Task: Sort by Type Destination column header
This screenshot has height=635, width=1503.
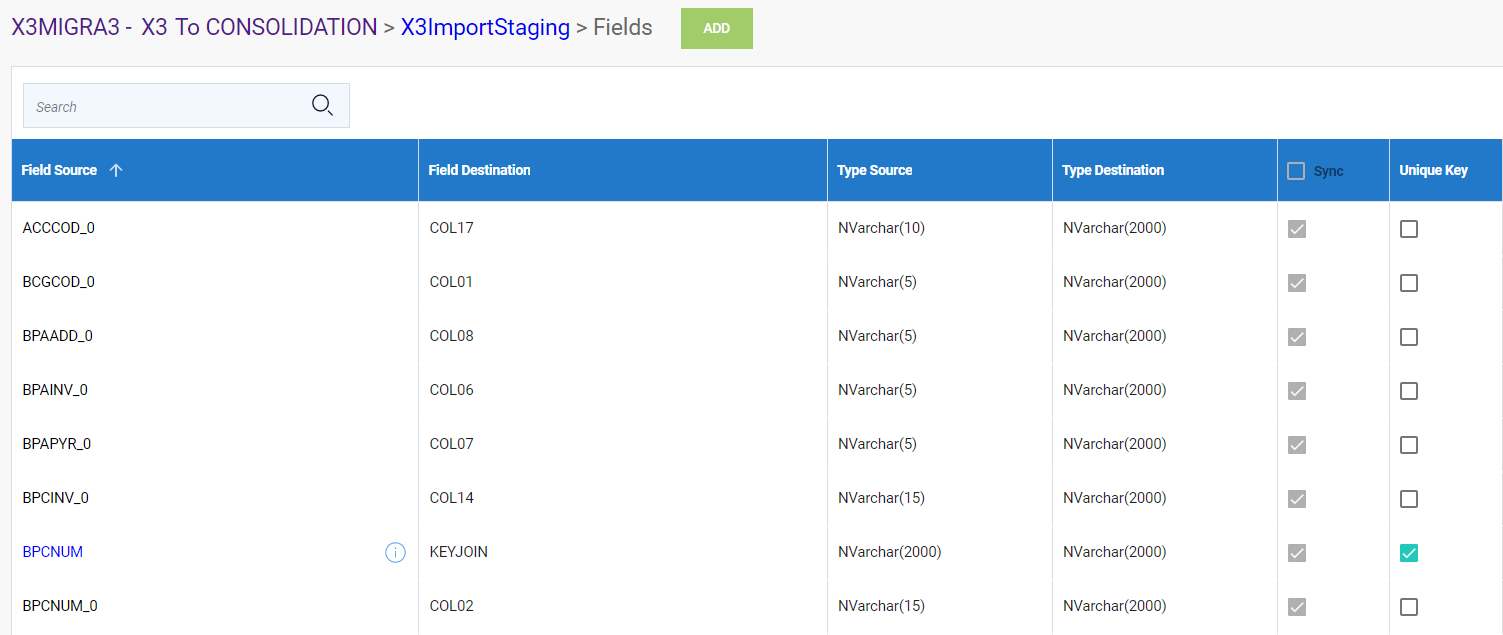Action: [x=1113, y=170]
